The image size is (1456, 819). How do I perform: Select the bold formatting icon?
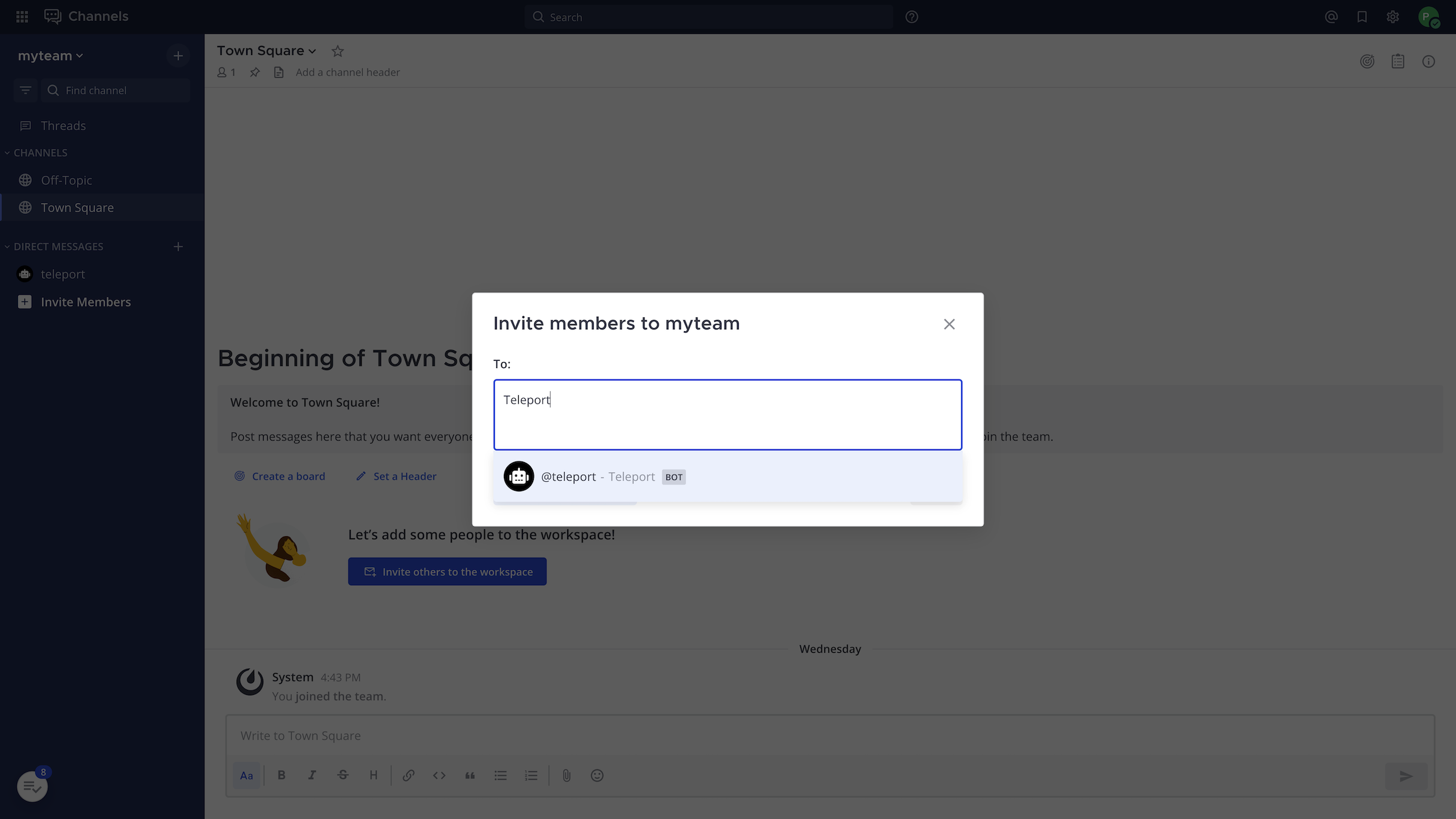(x=281, y=775)
